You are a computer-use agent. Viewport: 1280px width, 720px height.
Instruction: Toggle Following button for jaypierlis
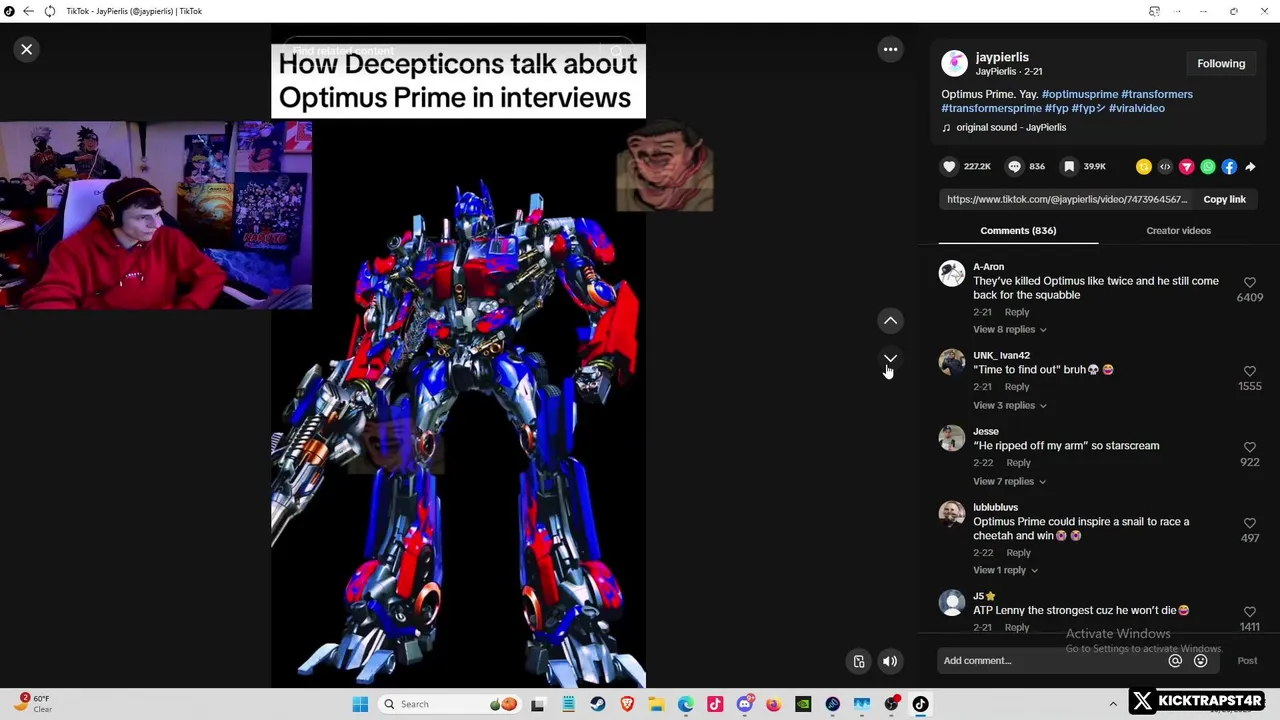point(1221,64)
